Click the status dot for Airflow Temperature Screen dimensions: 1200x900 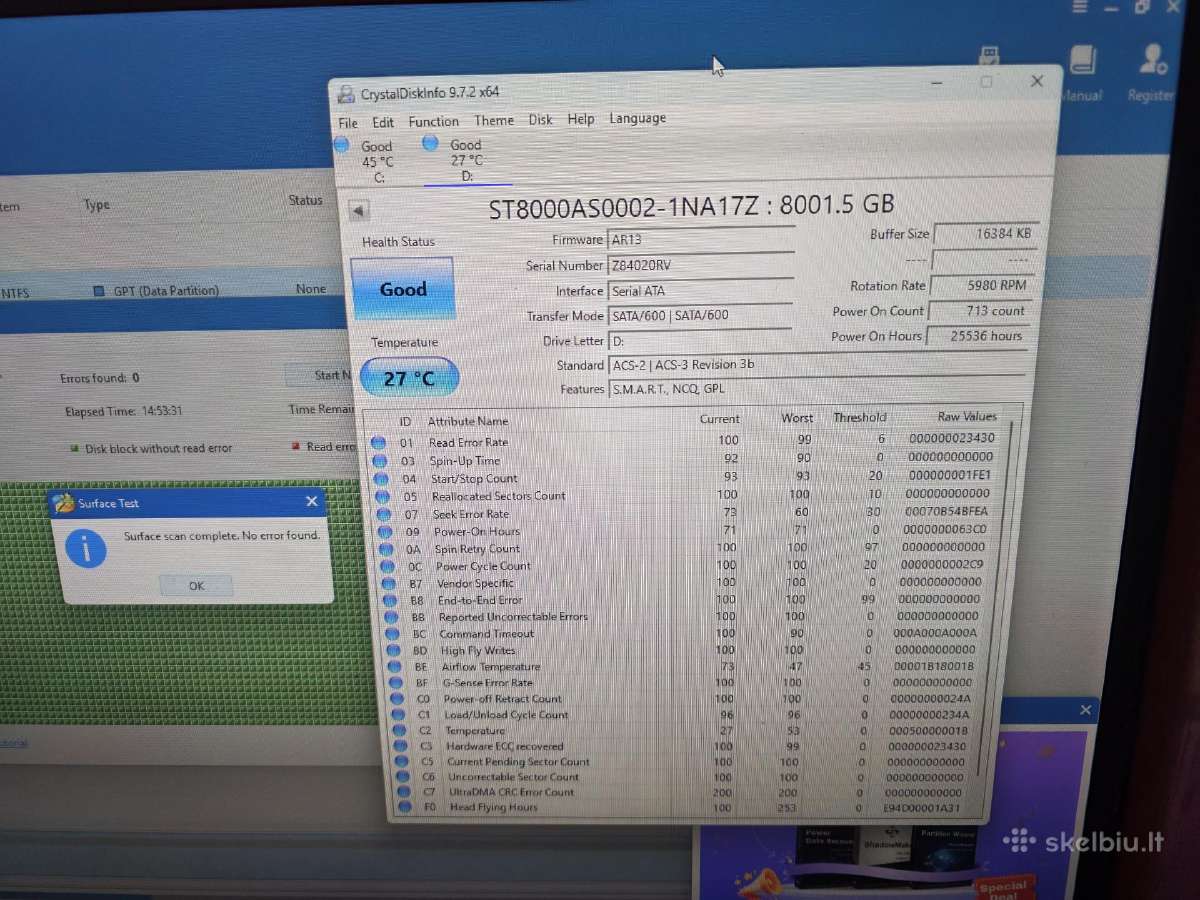pos(392,667)
